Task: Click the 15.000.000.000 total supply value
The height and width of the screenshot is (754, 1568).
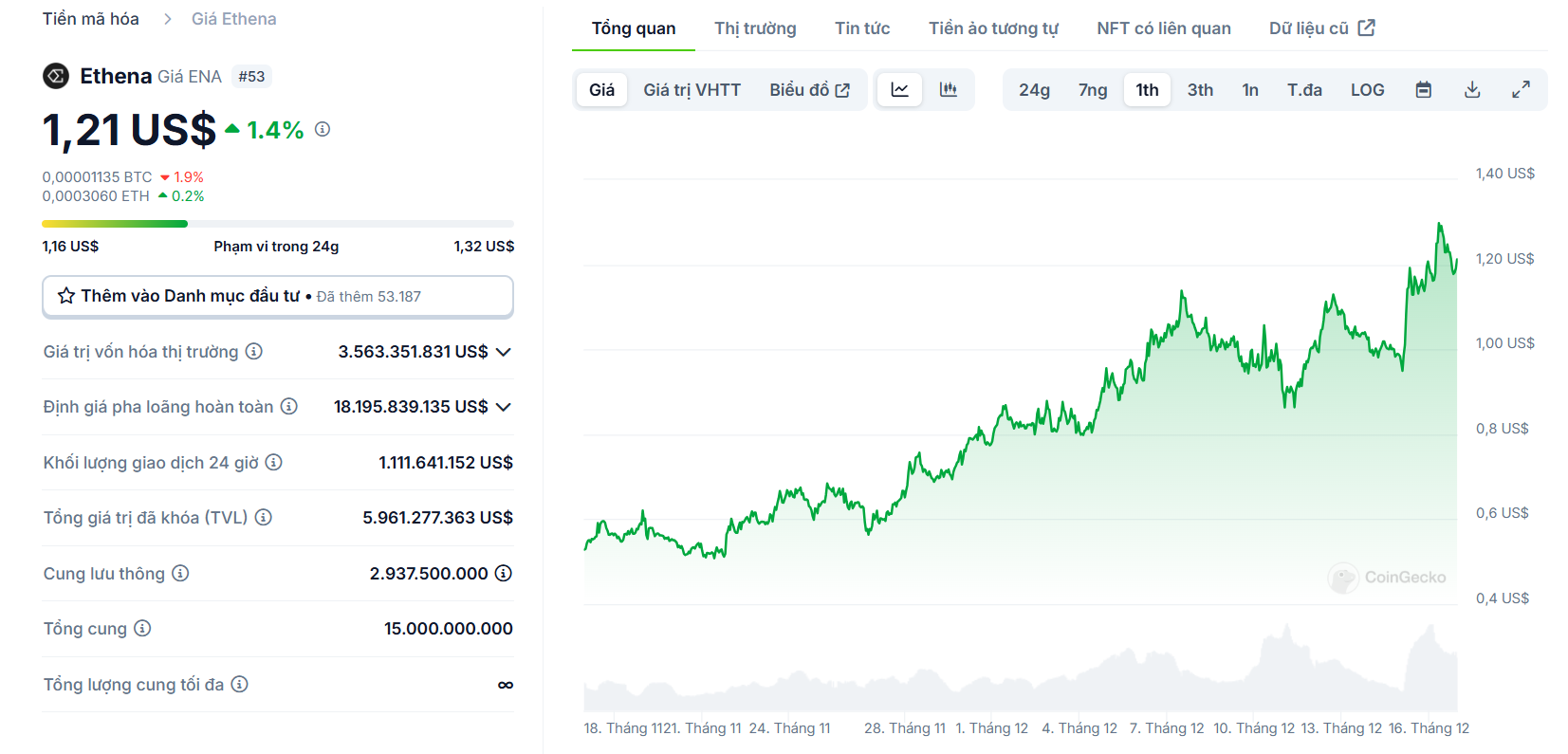Action: point(449,629)
